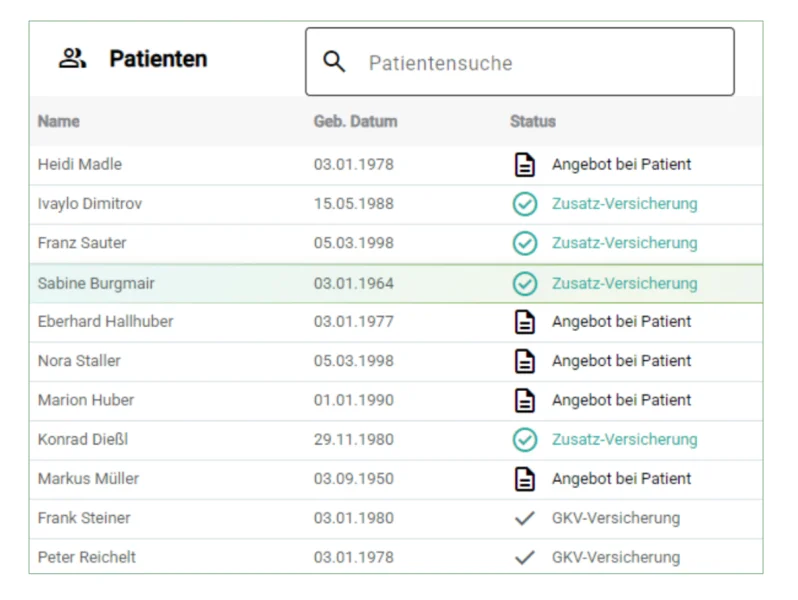This screenshot has width=798, height=600.
Task: Focus the Patientensuche search field
Action: click(x=540, y=62)
